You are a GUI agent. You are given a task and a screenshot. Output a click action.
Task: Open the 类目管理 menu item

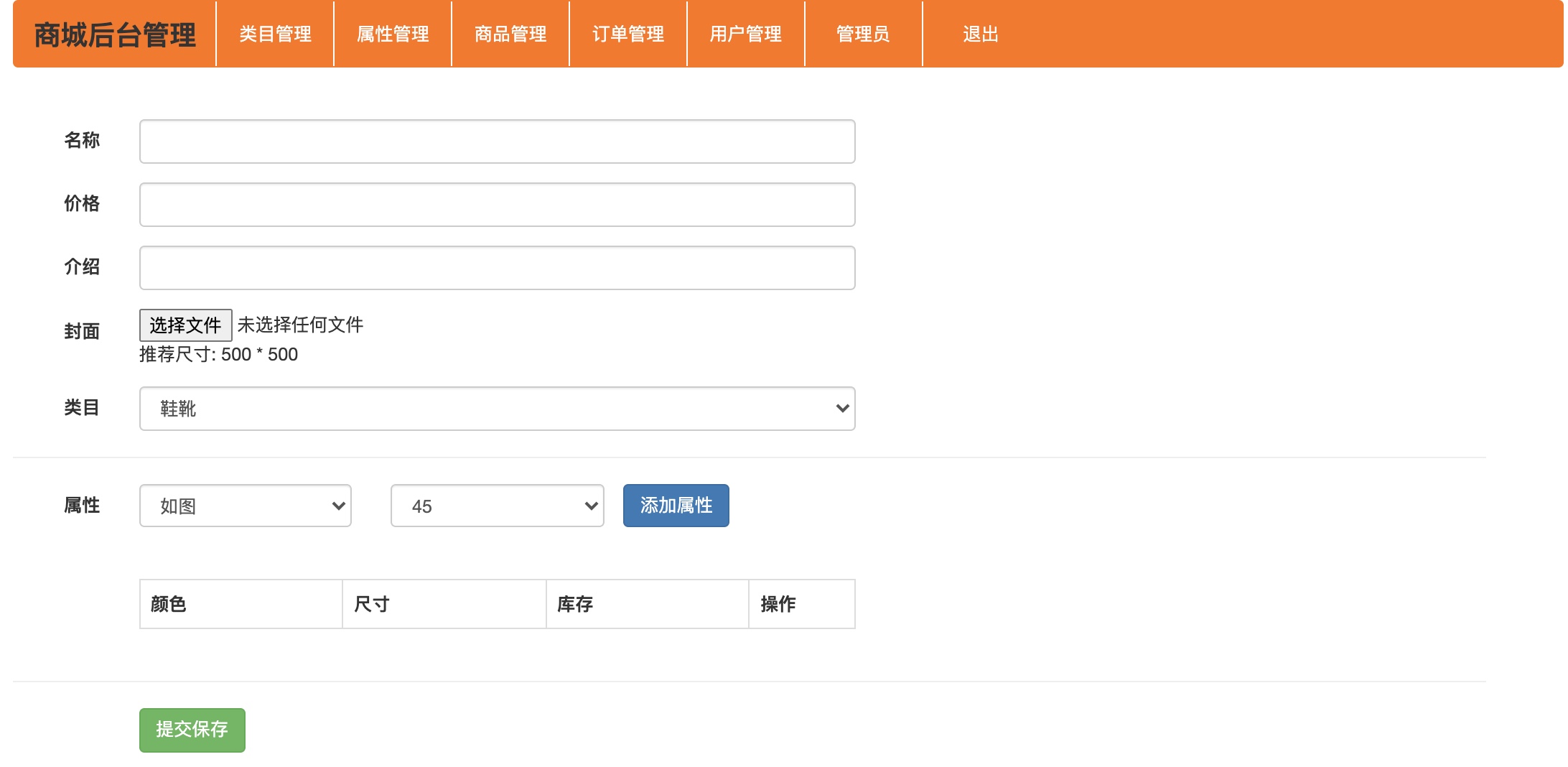tap(275, 34)
